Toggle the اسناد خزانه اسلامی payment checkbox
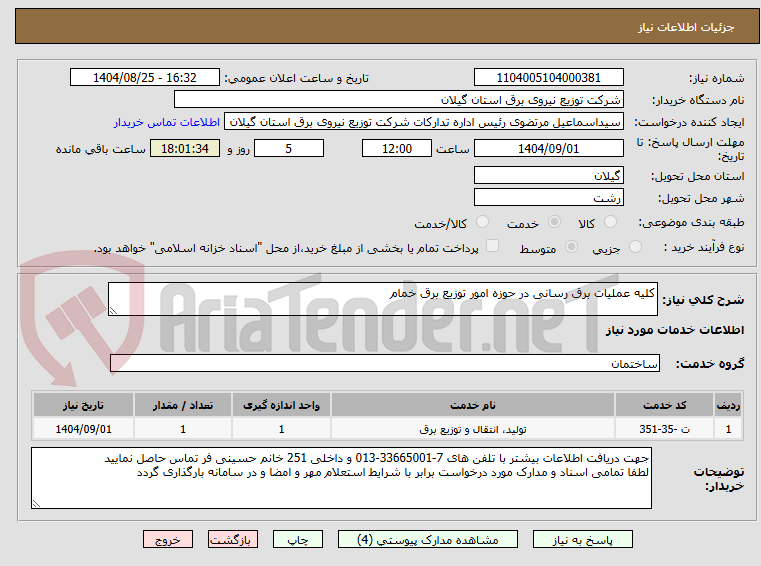The width and height of the screenshot is (761, 566). click(x=493, y=246)
